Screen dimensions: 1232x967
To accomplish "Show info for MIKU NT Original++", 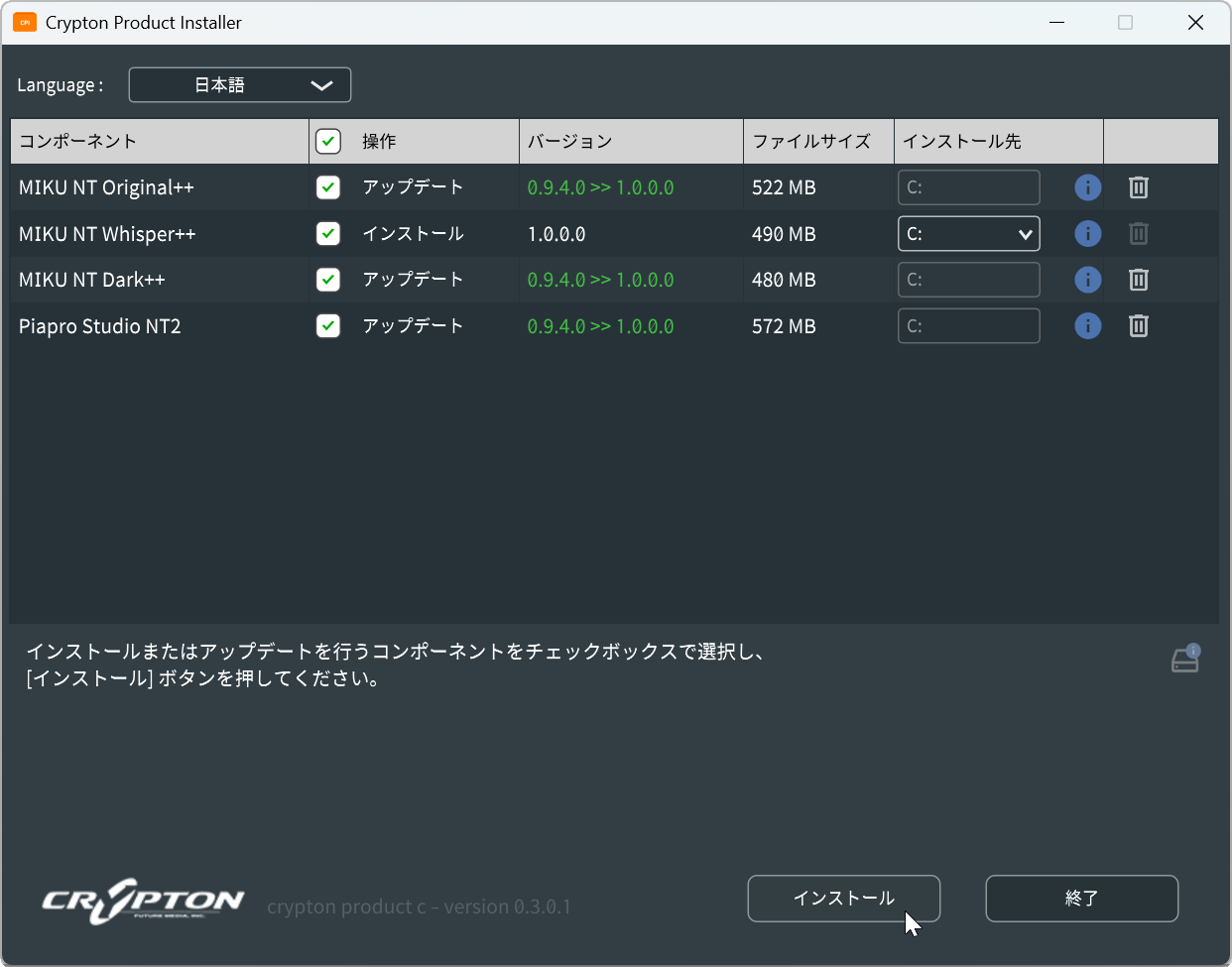I will (1088, 187).
